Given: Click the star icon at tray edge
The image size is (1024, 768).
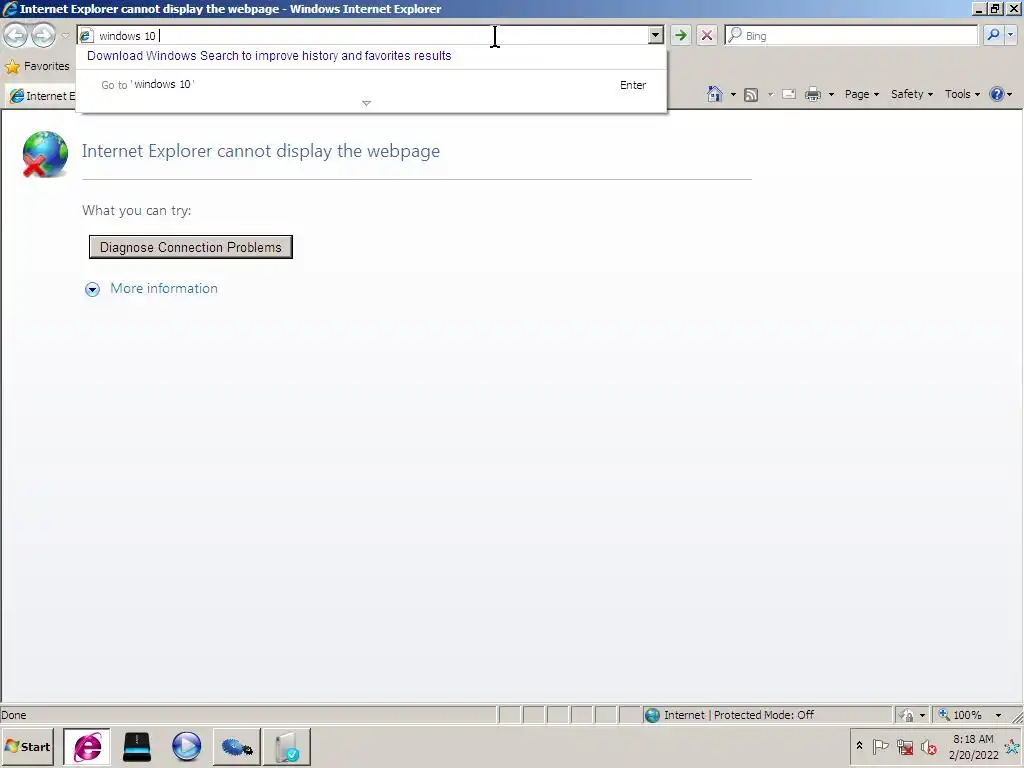Looking at the screenshot, I should [x=1014, y=746].
